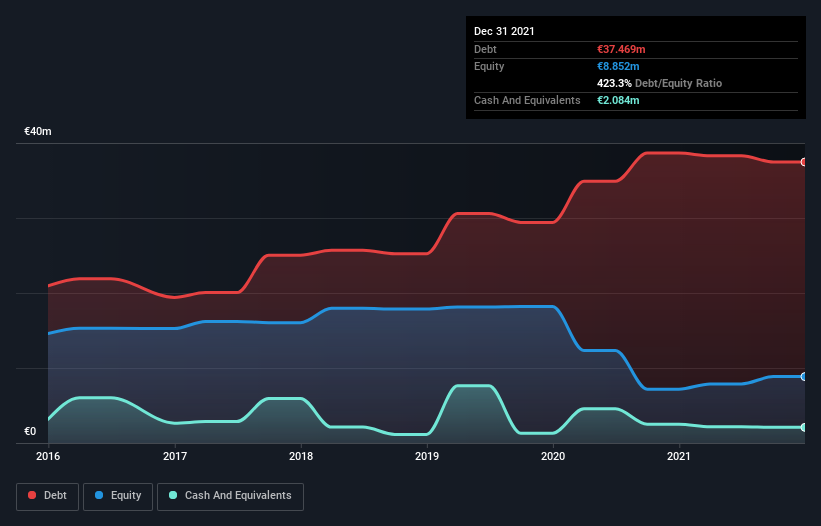Click the Equity label in tooltip
Viewport: 821px width, 526px height.
489,66
